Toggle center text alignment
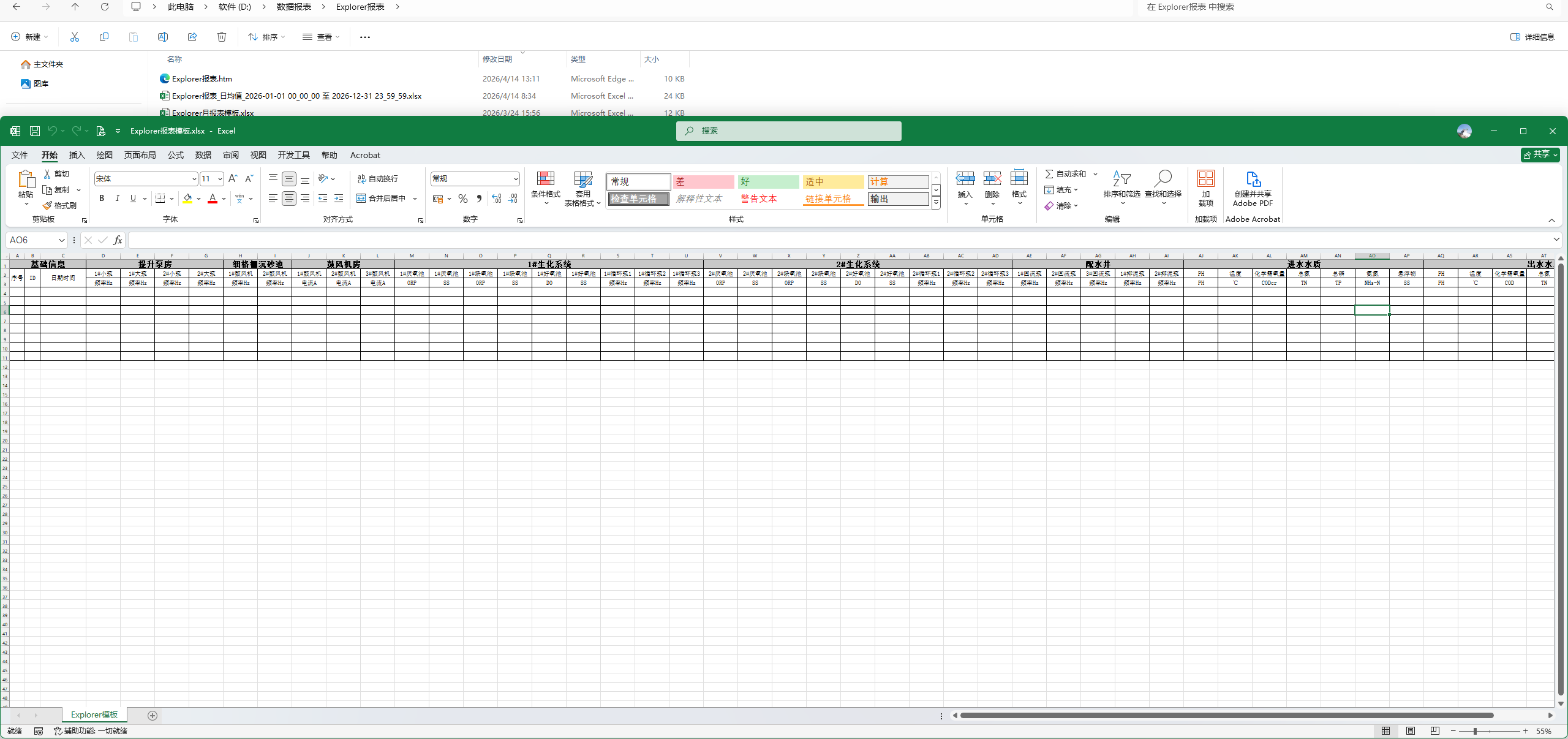 click(288, 198)
